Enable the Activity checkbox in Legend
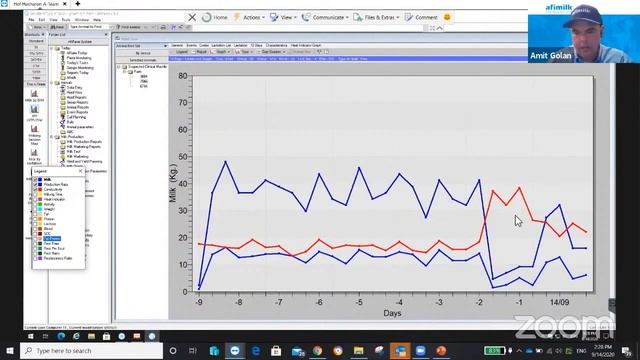The width and height of the screenshot is (640, 360). [x=35, y=204]
